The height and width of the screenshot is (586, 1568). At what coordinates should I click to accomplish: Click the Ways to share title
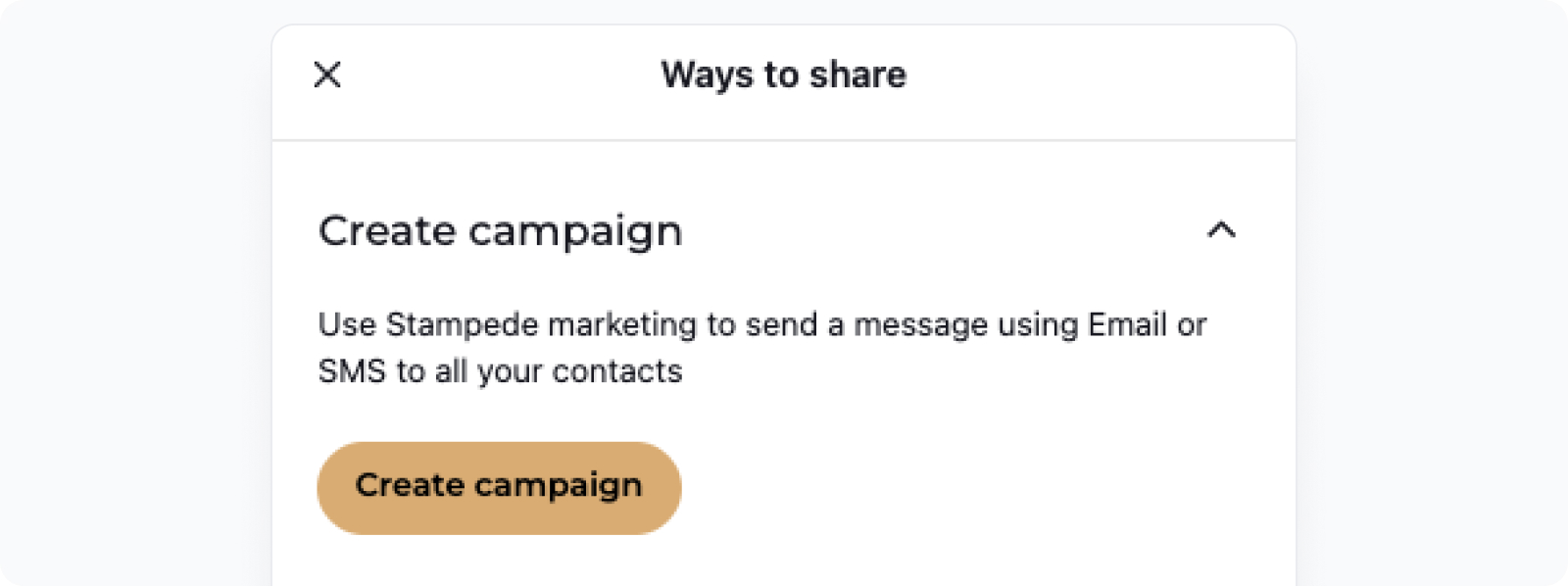(784, 74)
